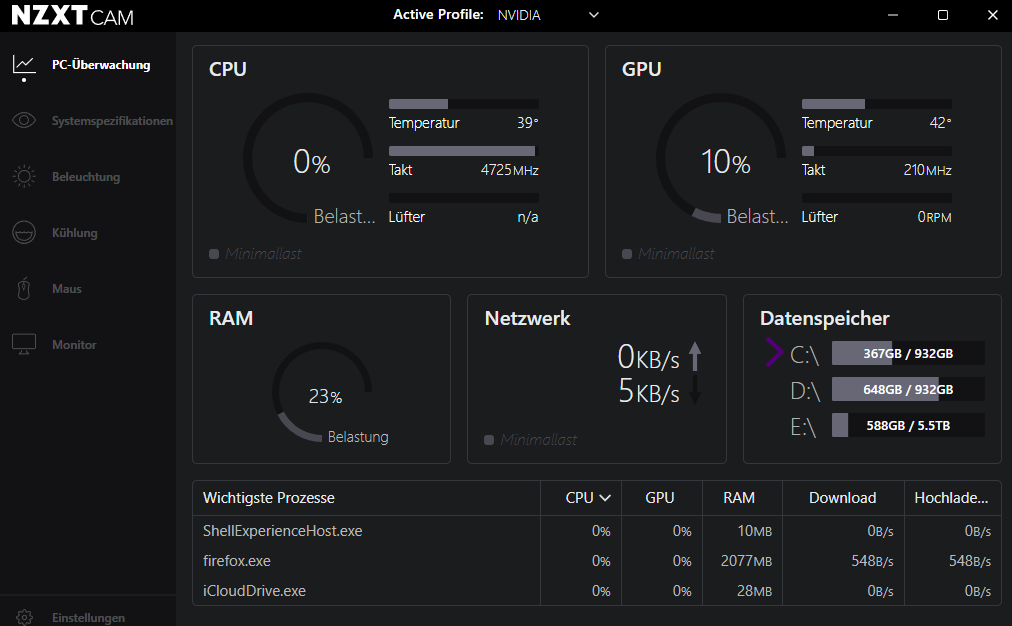Viewport: 1012px width, 626px height.
Task: Sort processes by RAM column
Action: [740, 498]
